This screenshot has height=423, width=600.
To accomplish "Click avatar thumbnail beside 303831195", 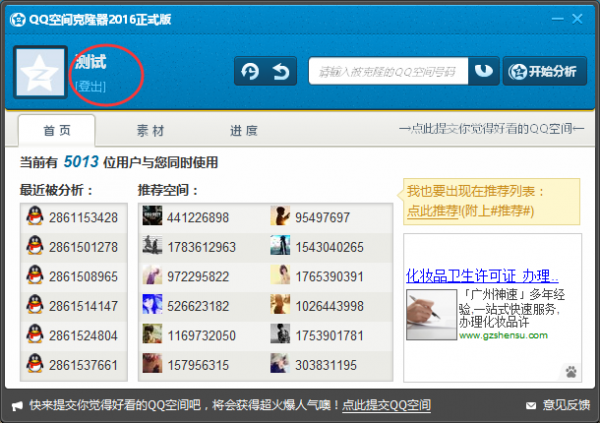I will [x=280, y=363].
